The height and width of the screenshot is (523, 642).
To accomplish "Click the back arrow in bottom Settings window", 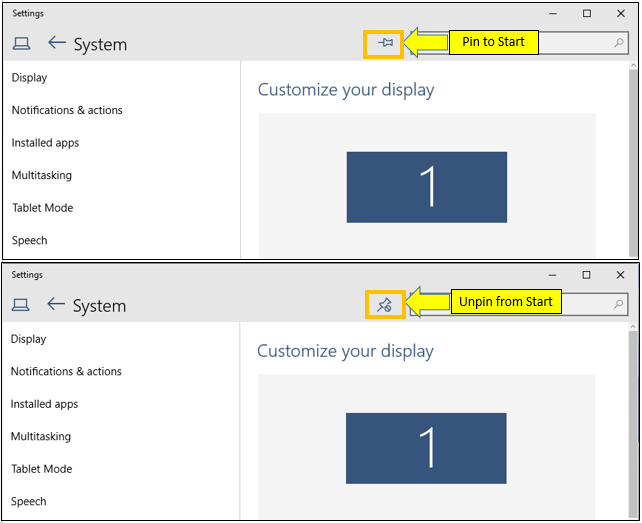I will pyautogui.click(x=56, y=303).
